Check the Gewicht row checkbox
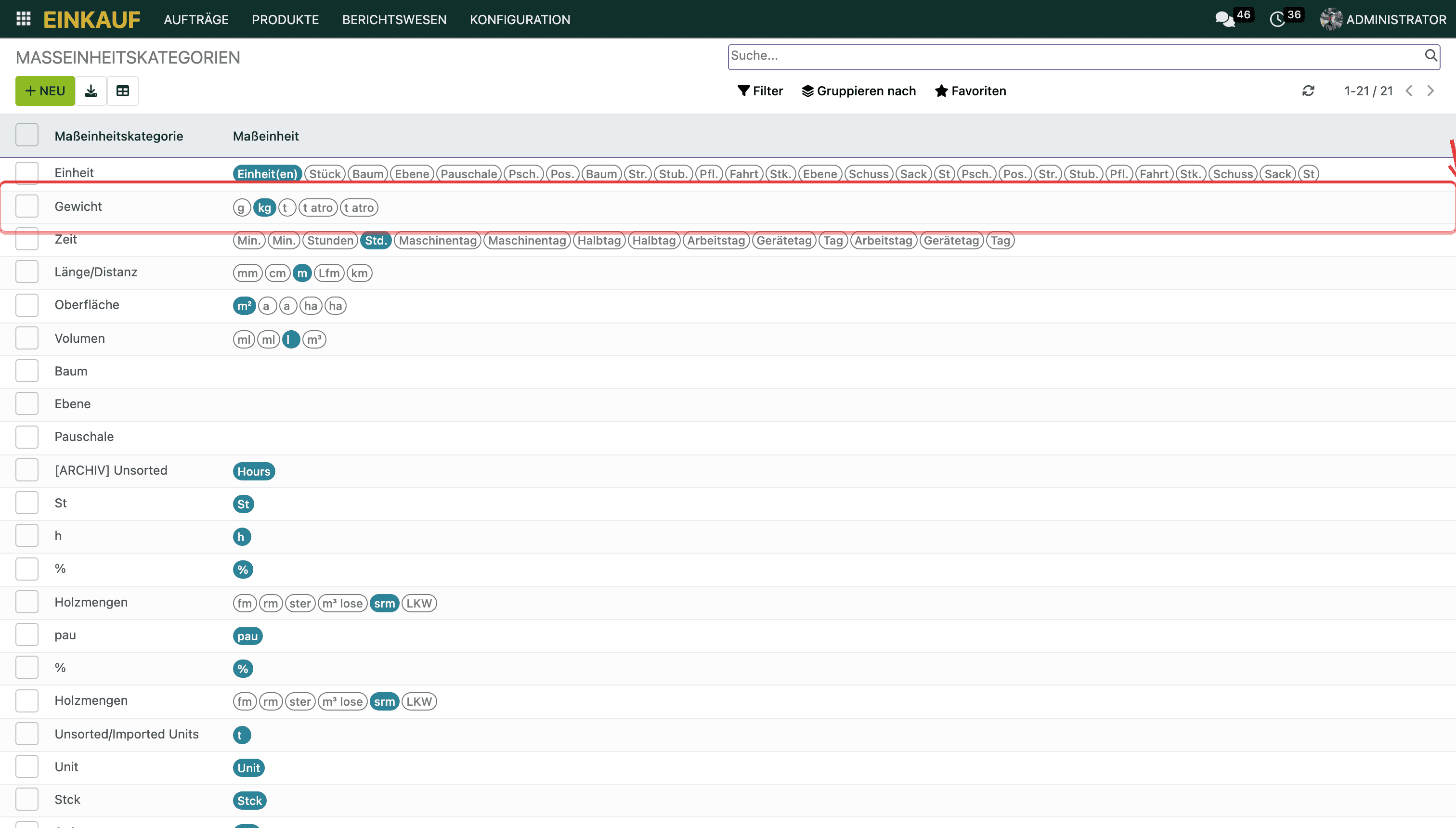Image resolution: width=1456 pixels, height=828 pixels. (x=27, y=207)
